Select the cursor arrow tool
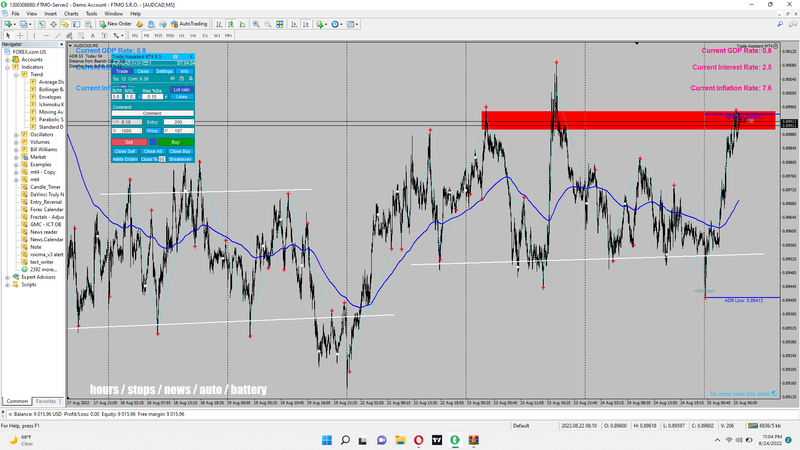Image resolution: width=800 pixels, height=450 pixels. click(x=8, y=35)
